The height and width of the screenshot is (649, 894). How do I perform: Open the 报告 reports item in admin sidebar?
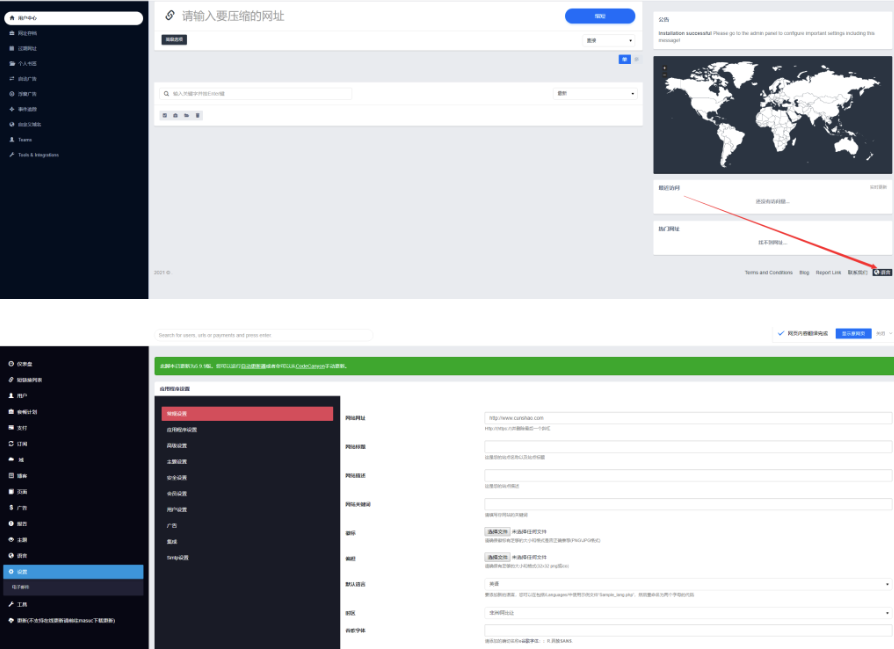(18, 524)
